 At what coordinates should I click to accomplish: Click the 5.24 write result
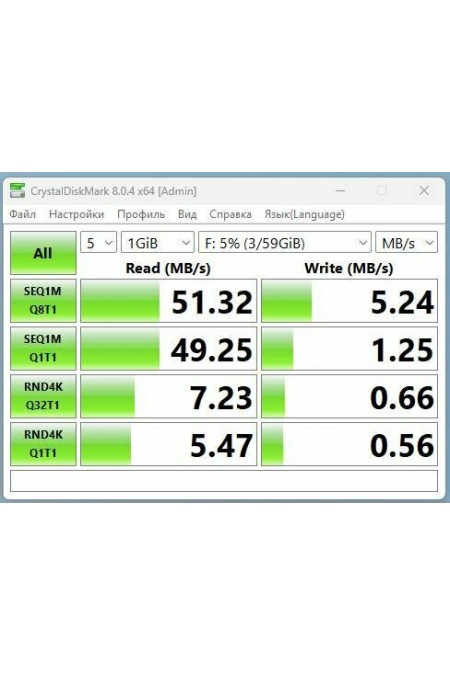click(349, 301)
